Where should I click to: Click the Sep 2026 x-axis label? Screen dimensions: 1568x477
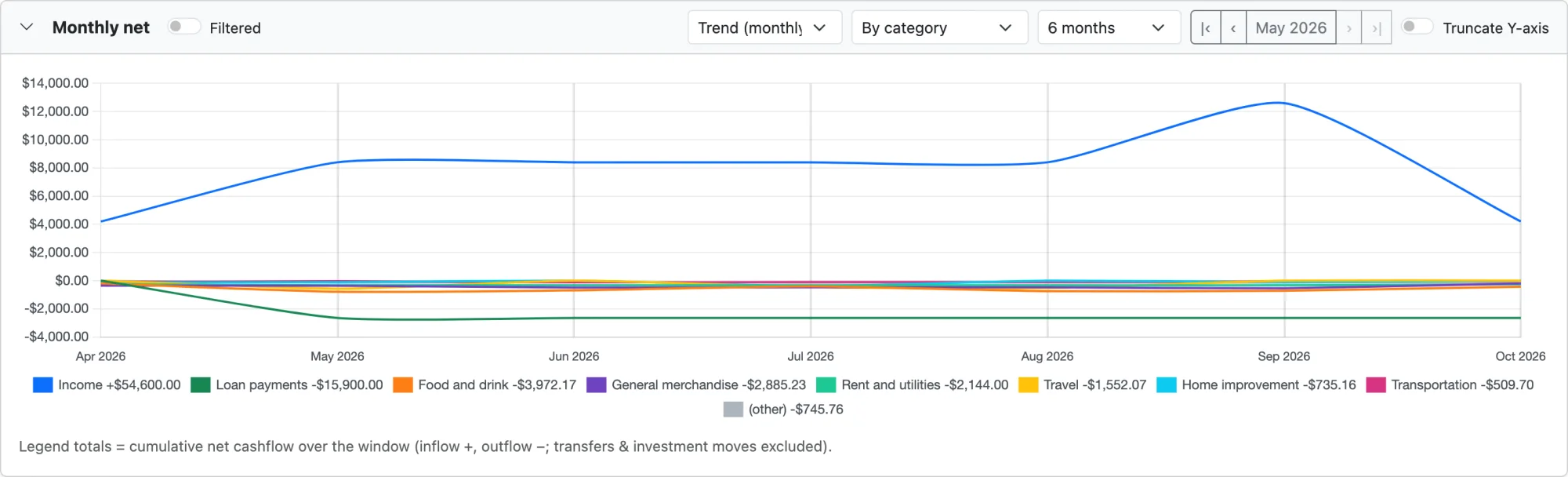pyautogui.click(x=1284, y=356)
